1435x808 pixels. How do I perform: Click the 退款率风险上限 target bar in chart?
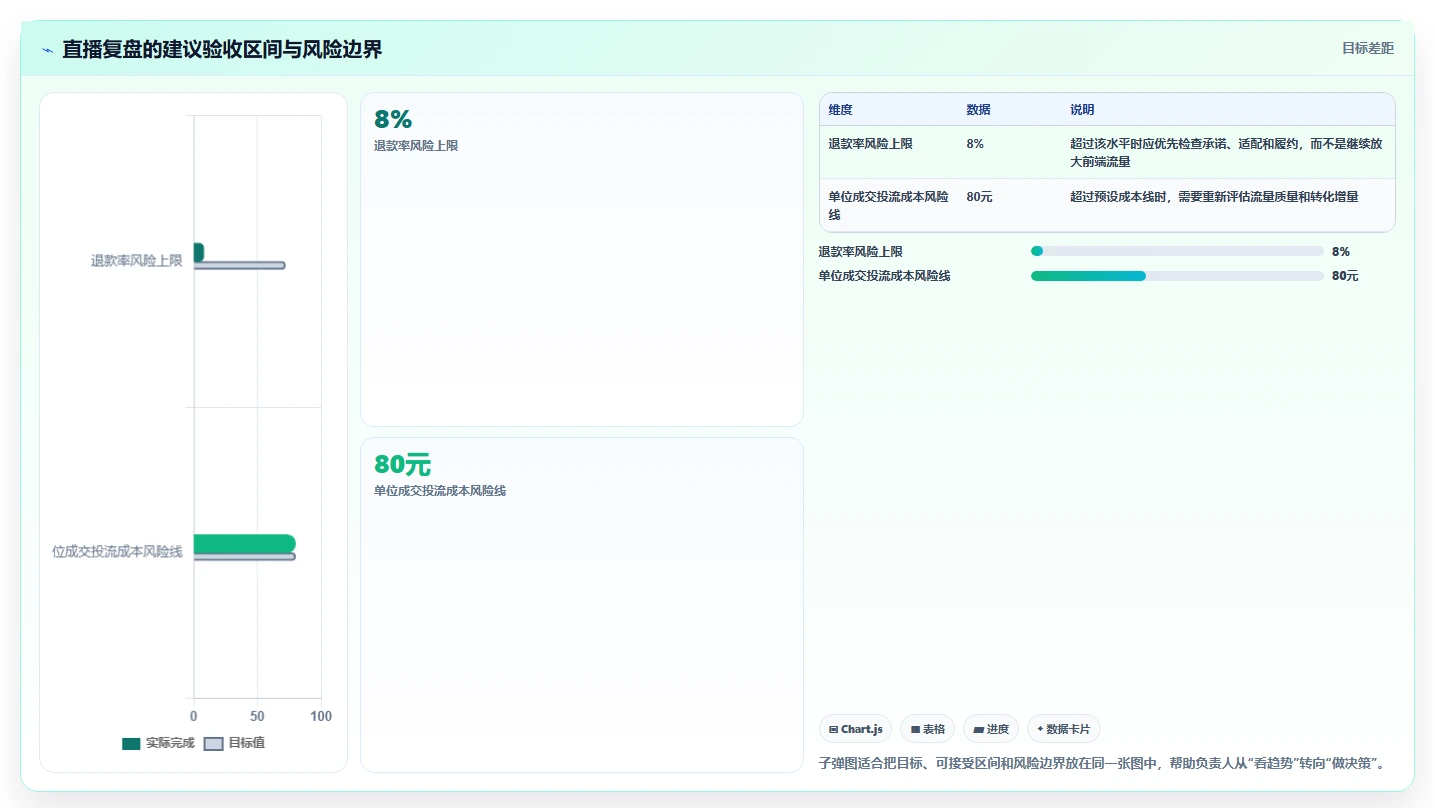click(239, 265)
